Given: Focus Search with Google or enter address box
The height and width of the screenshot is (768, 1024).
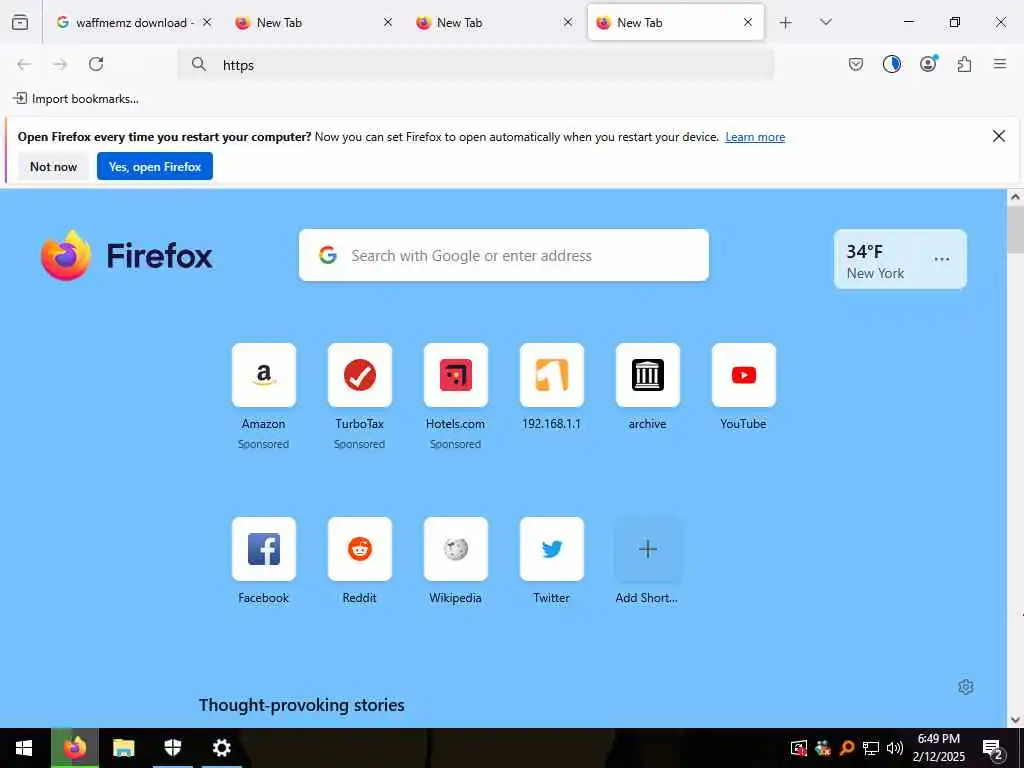Looking at the screenshot, I should pyautogui.click(x=504, y=255).
